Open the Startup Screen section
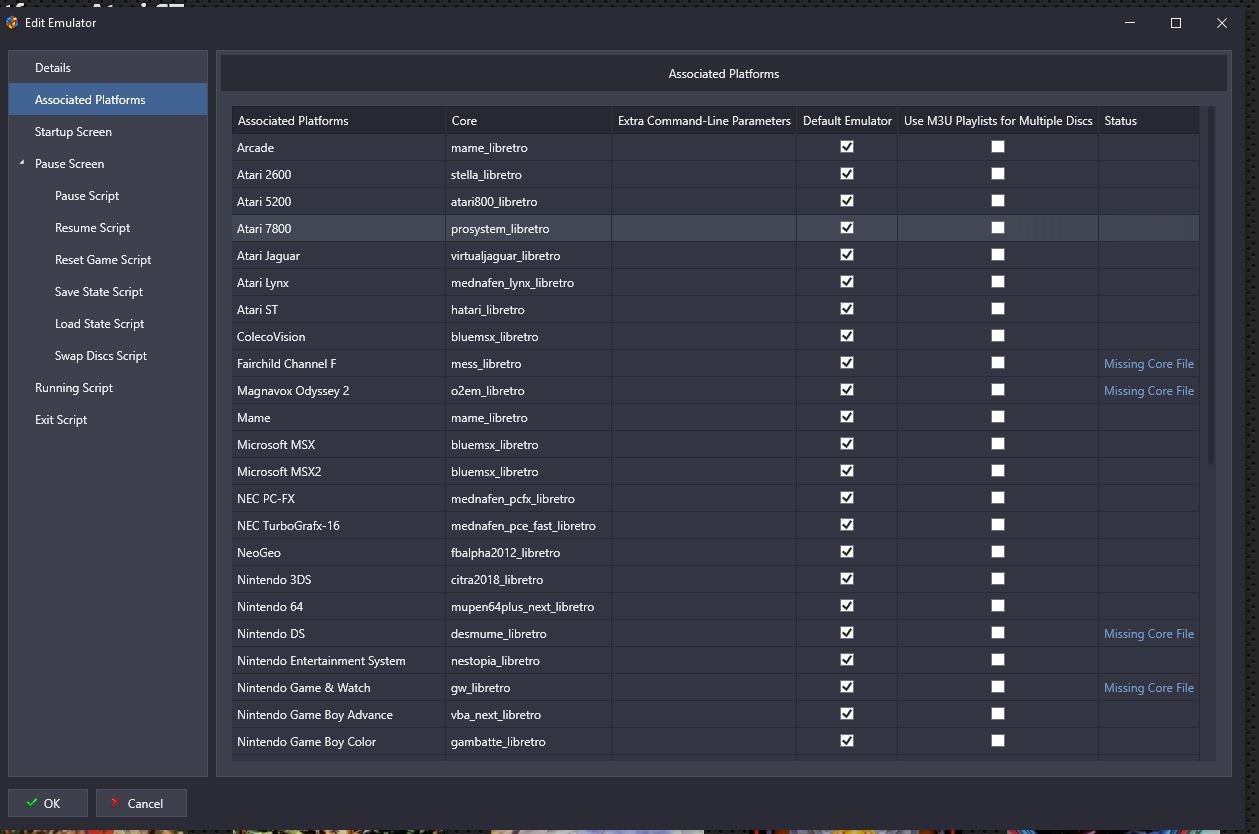The width and height of the screenshot is (1259, 834). tap(108, 132)
